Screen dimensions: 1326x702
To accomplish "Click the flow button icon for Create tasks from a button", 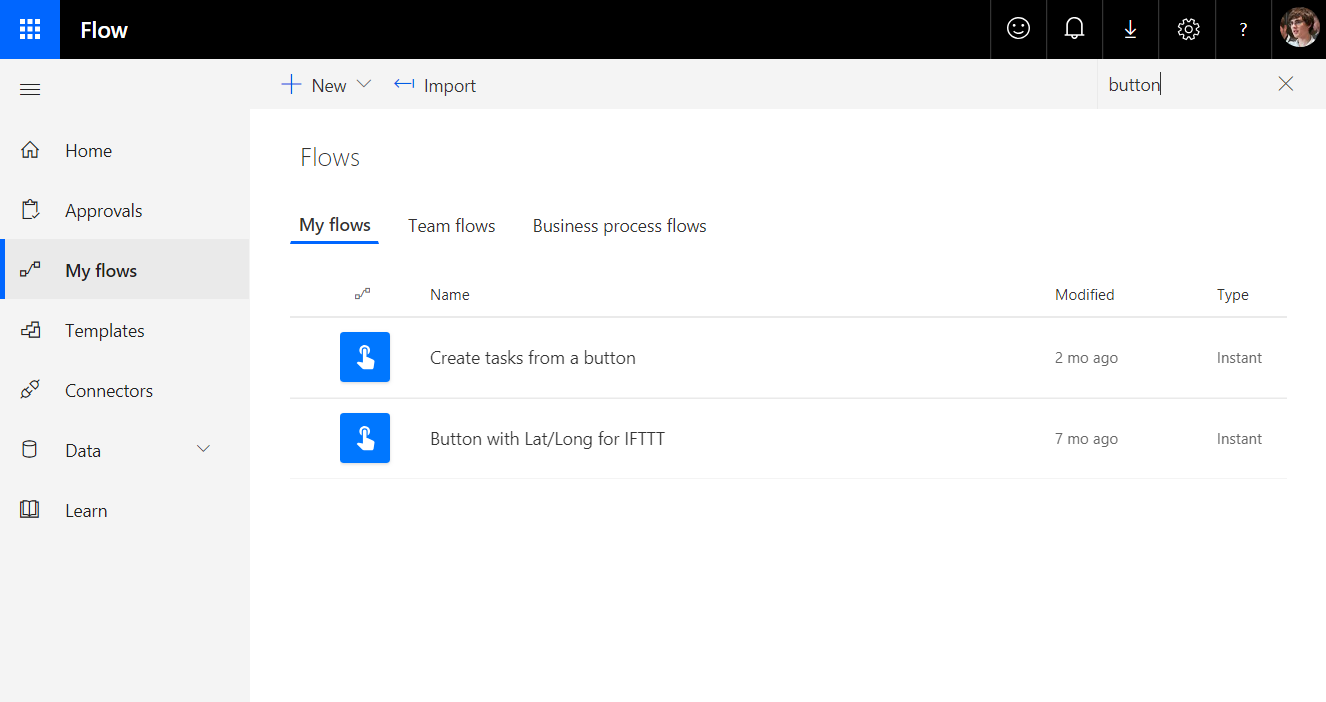I will 365,357.
